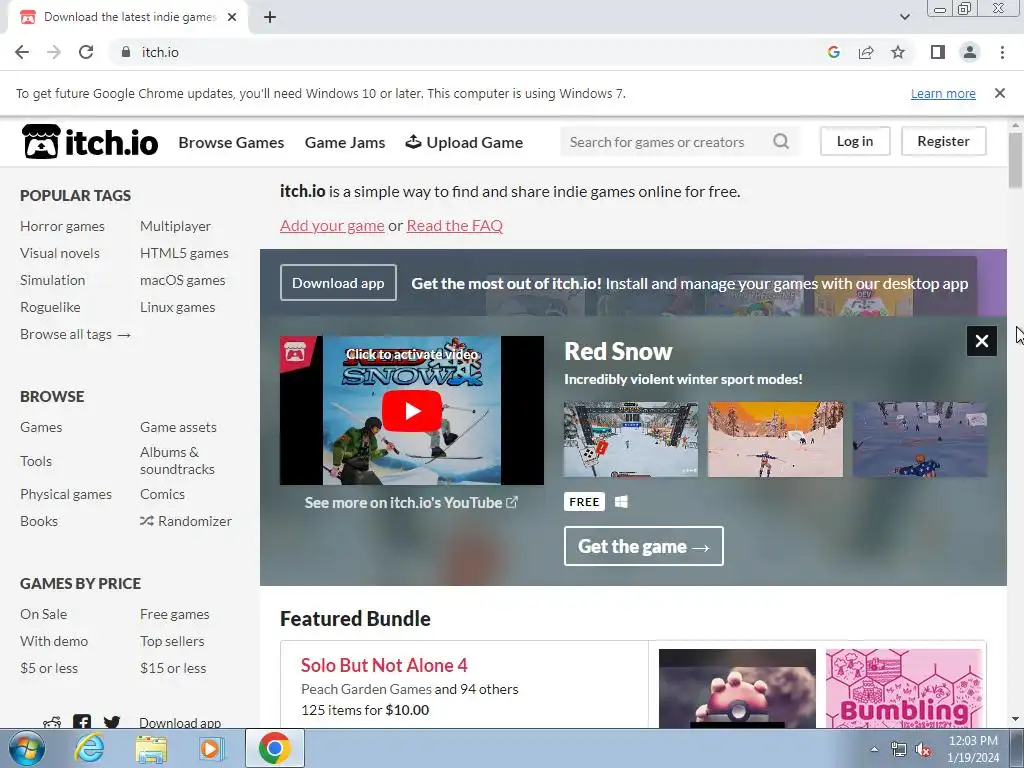
Task: Click the browser forward arrow
Action: (x=54, y=52)
